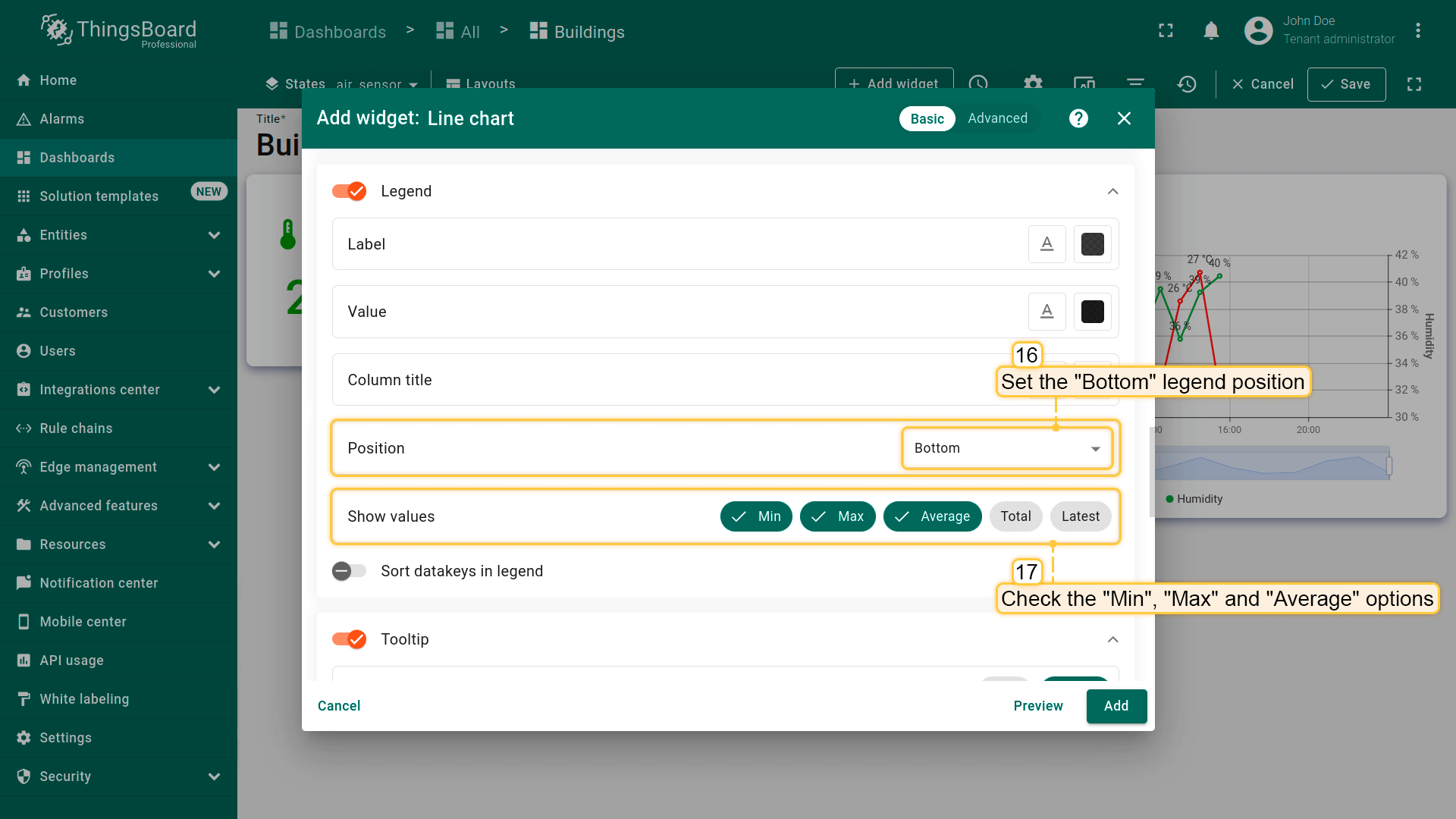
Task: Switch to the Advanced tab
Action: tap(997, 118)
